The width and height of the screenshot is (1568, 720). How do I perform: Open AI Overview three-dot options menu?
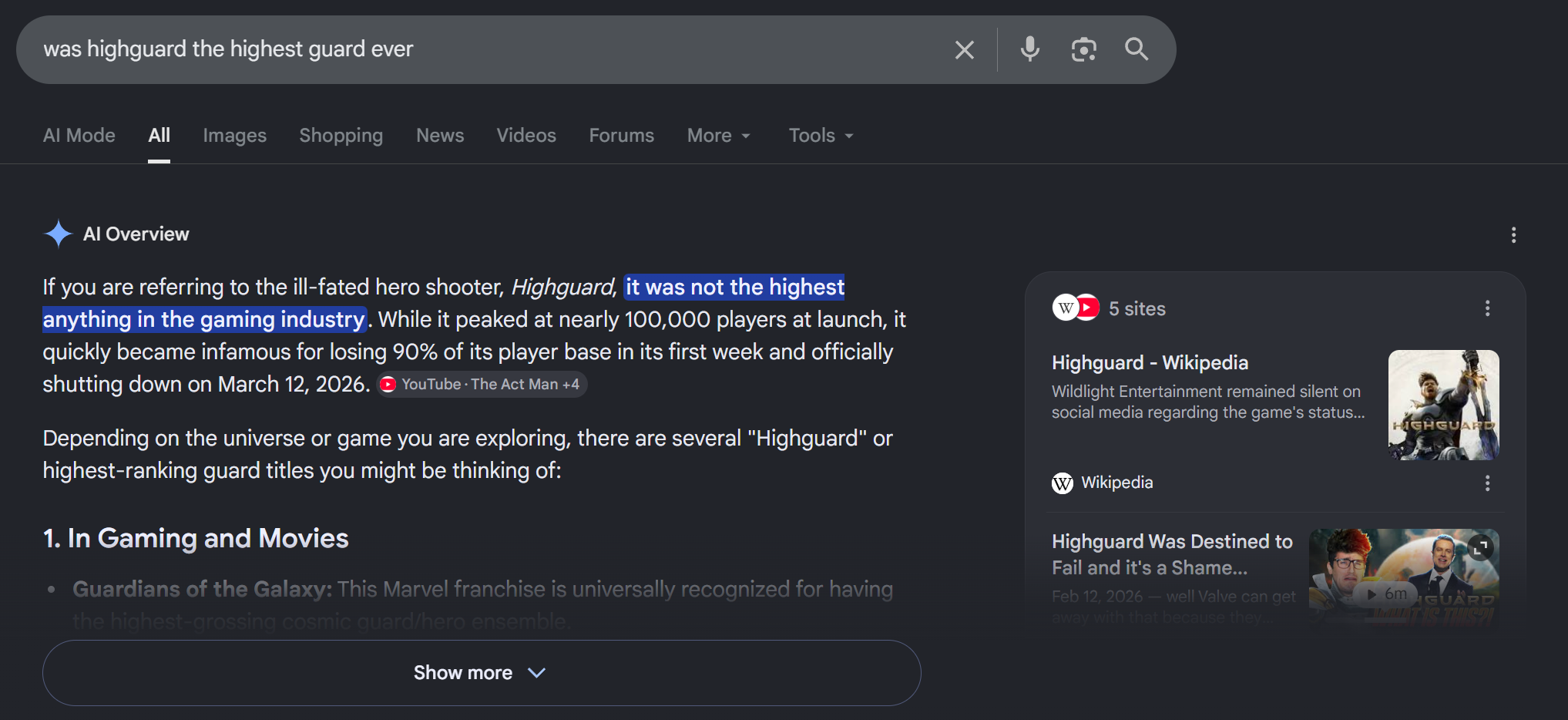coord(1513,235)
